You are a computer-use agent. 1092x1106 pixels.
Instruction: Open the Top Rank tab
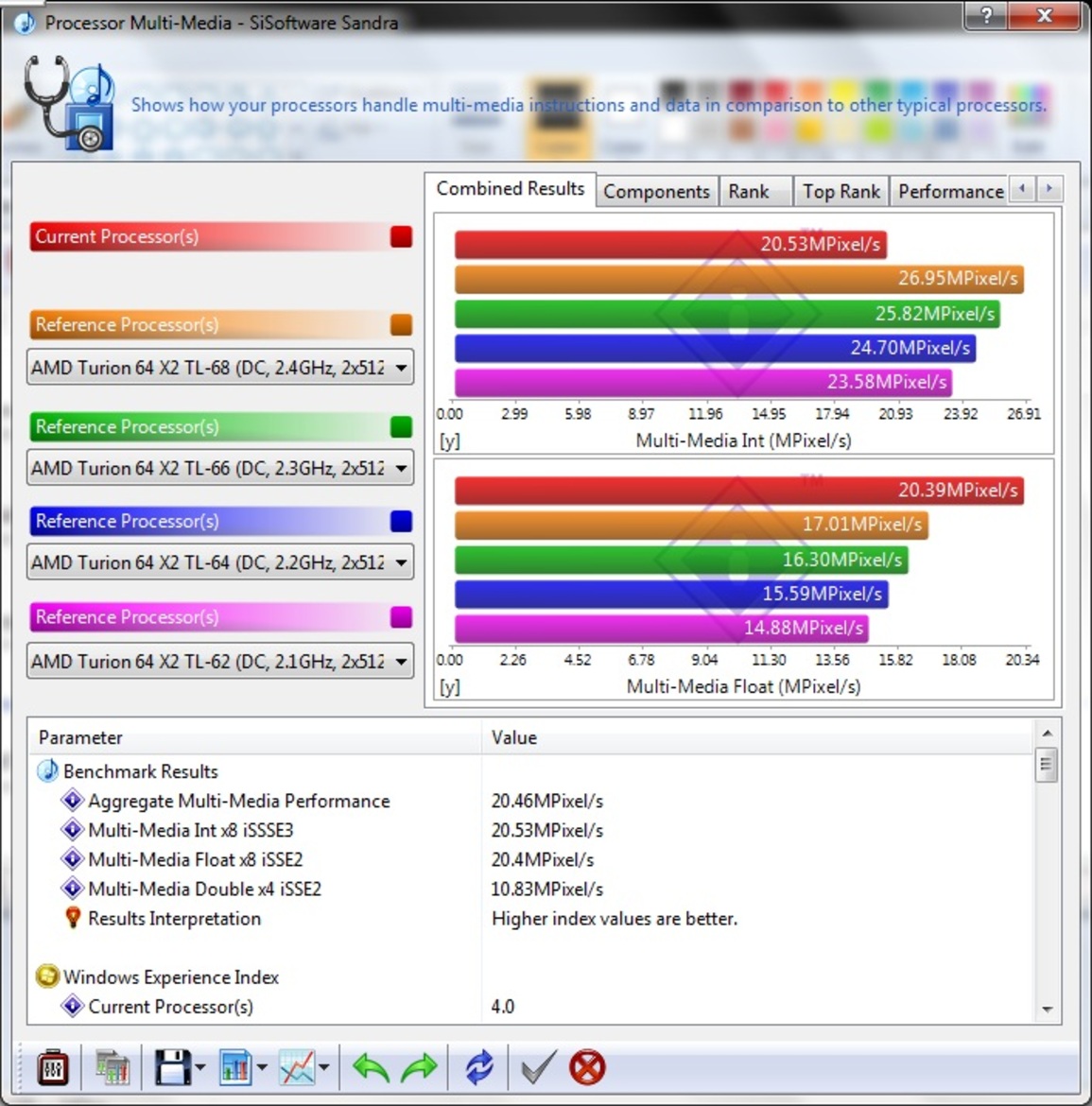pos(841,191)
